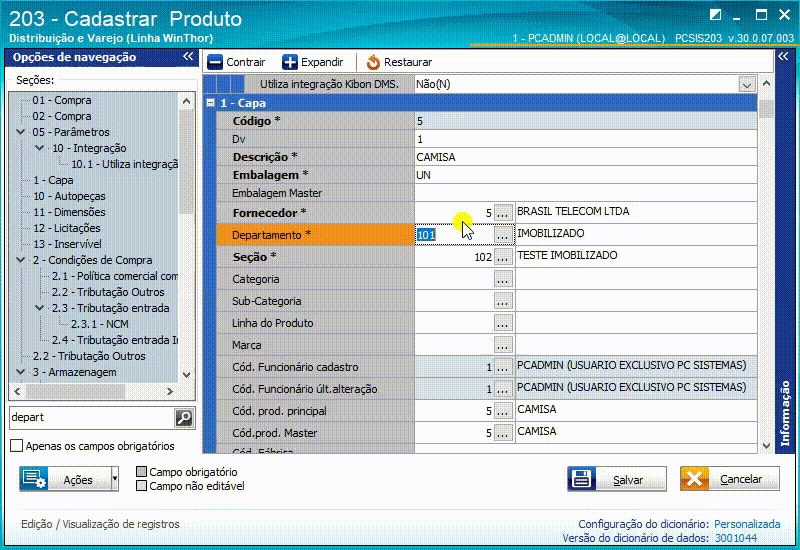The height and width of the screenshot is (550, 800).
Task: Collapse 05 - Parâmetros tree node
Action: 21,132
